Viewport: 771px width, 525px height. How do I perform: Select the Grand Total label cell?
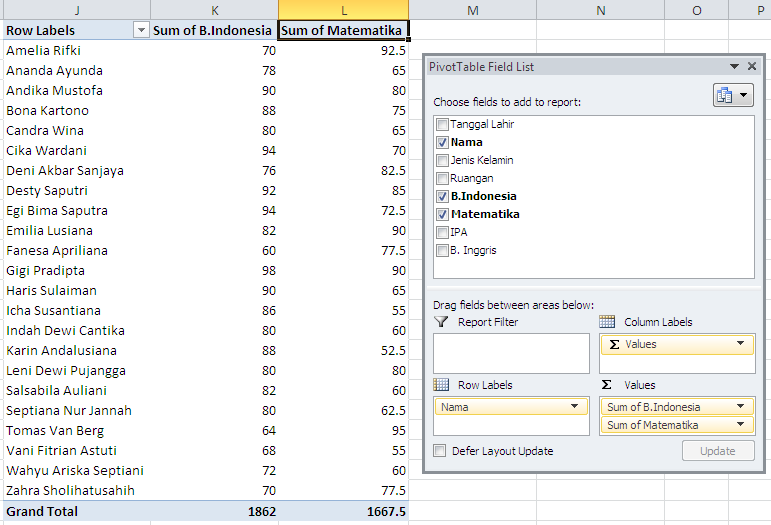coord(77,511)
